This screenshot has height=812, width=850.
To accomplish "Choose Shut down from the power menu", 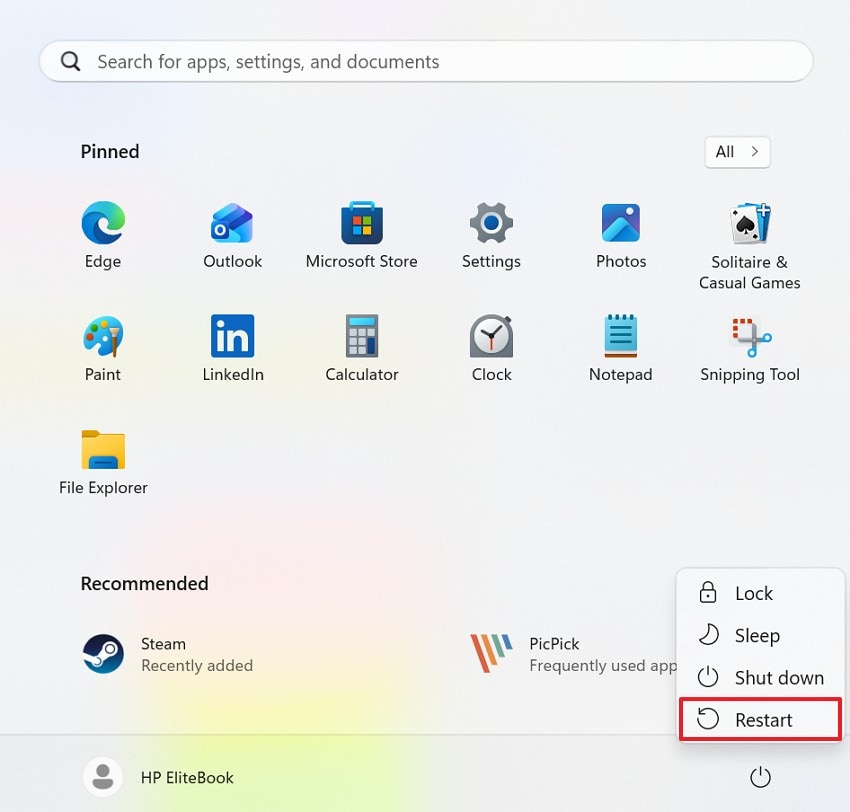I will click(x=762, y=677).
